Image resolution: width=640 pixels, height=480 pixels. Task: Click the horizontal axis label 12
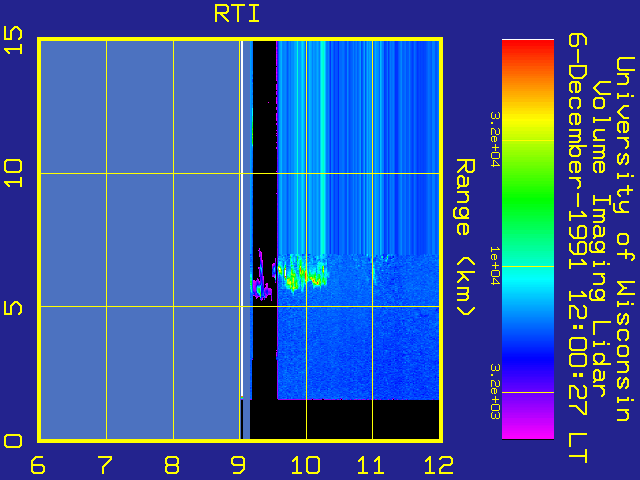click(x=439, y=465)
